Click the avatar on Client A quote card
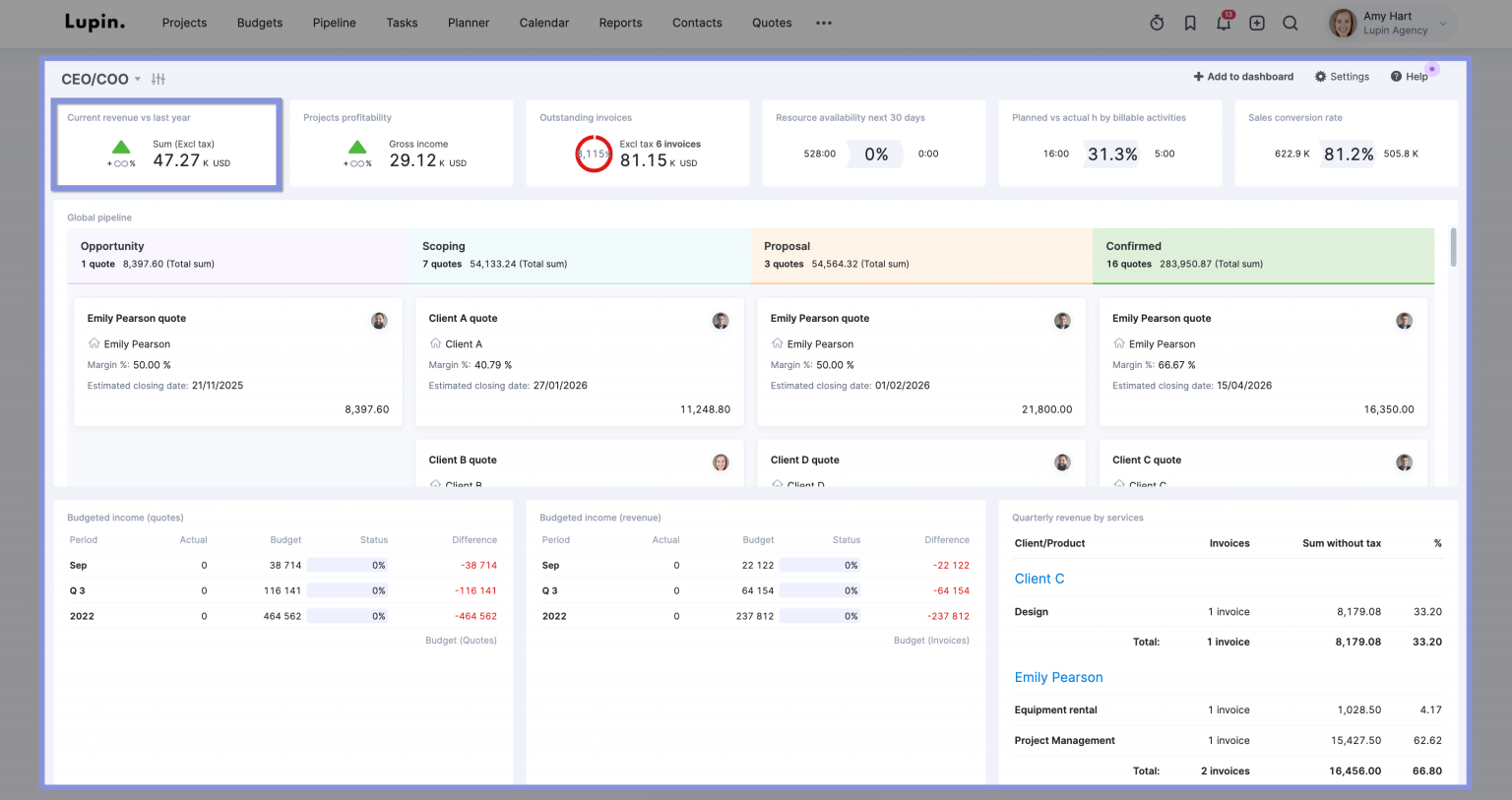This screenshot has height=800, width=1512. pos(721,320)
